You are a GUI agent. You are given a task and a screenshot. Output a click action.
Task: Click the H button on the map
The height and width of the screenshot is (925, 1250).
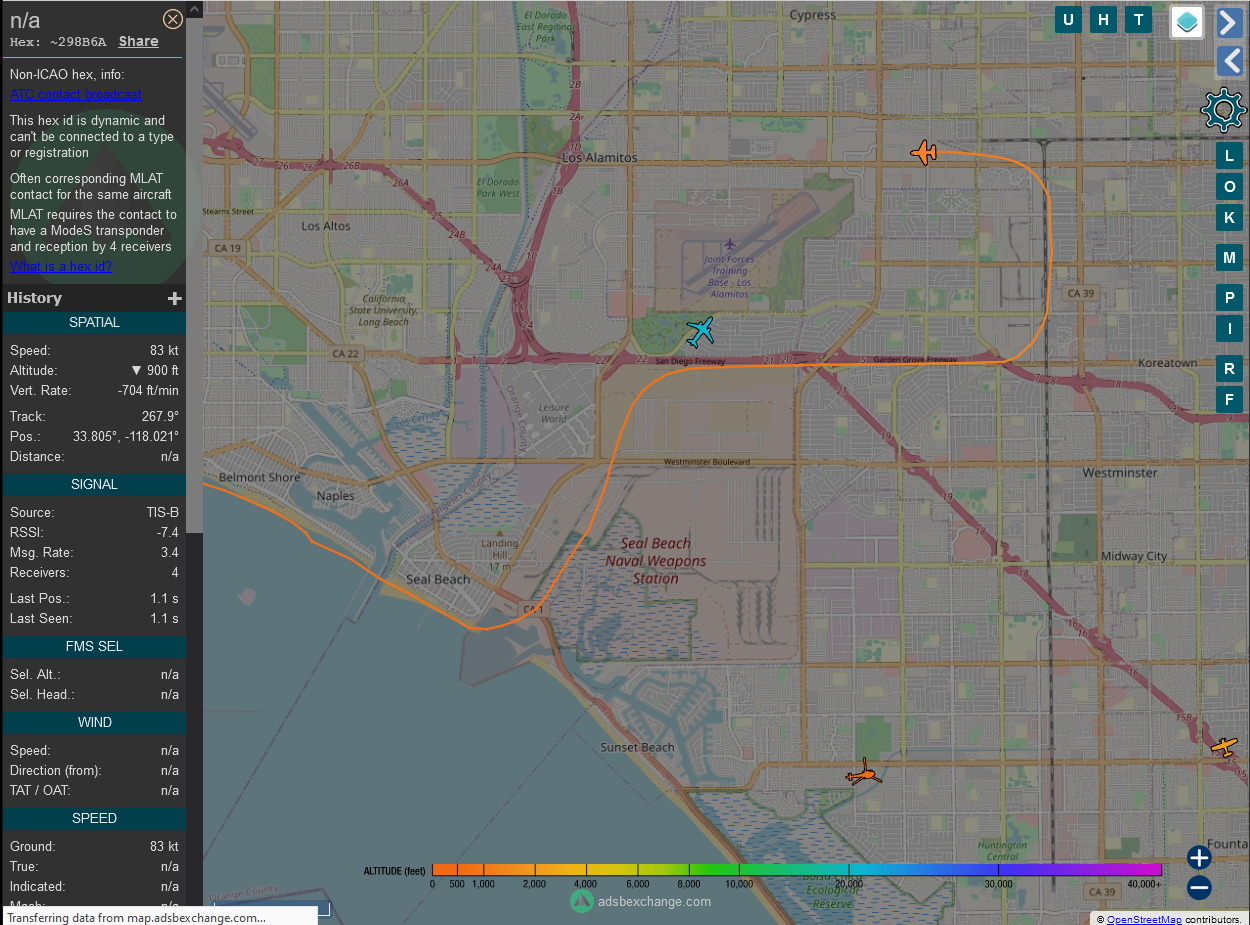pyautogui.click(x=1103, y=20)
